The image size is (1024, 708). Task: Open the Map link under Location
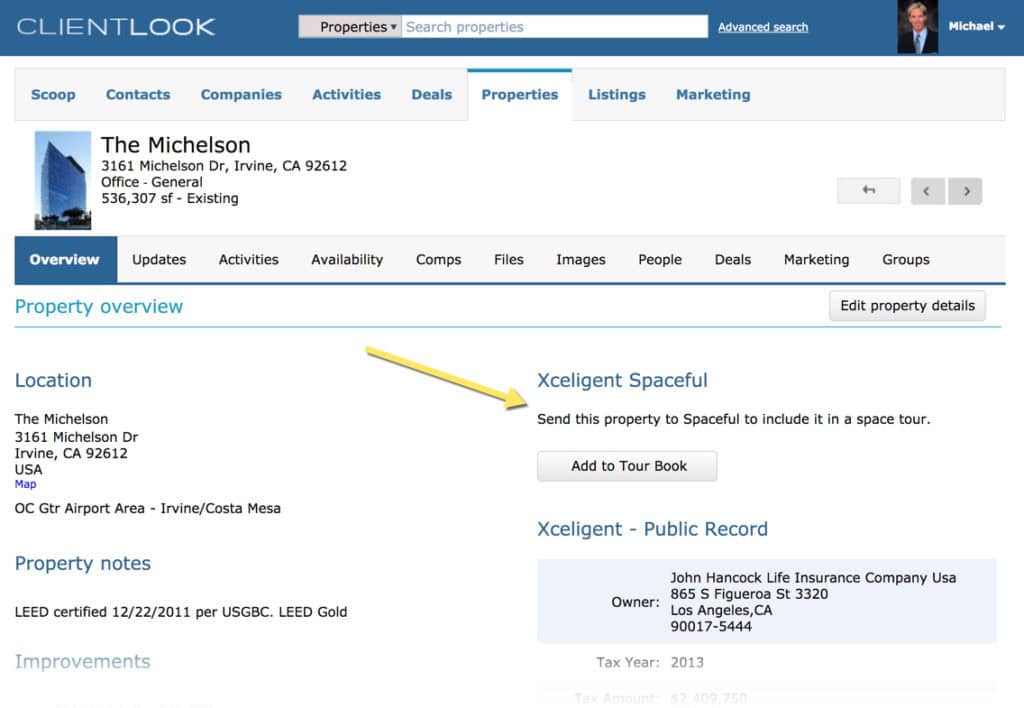pyautogui.click(x=25, y=484)
